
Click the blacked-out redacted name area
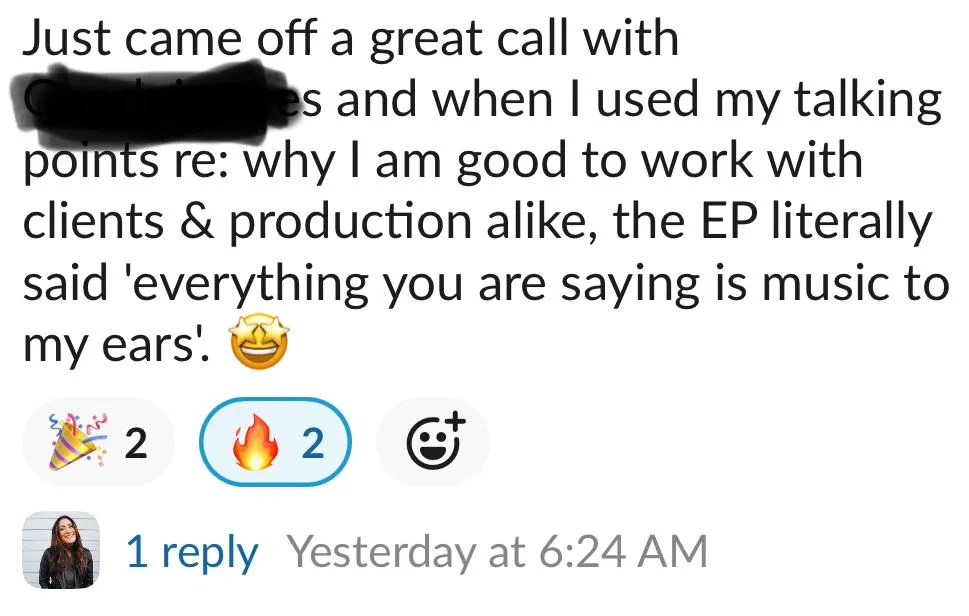click(150, 99)
